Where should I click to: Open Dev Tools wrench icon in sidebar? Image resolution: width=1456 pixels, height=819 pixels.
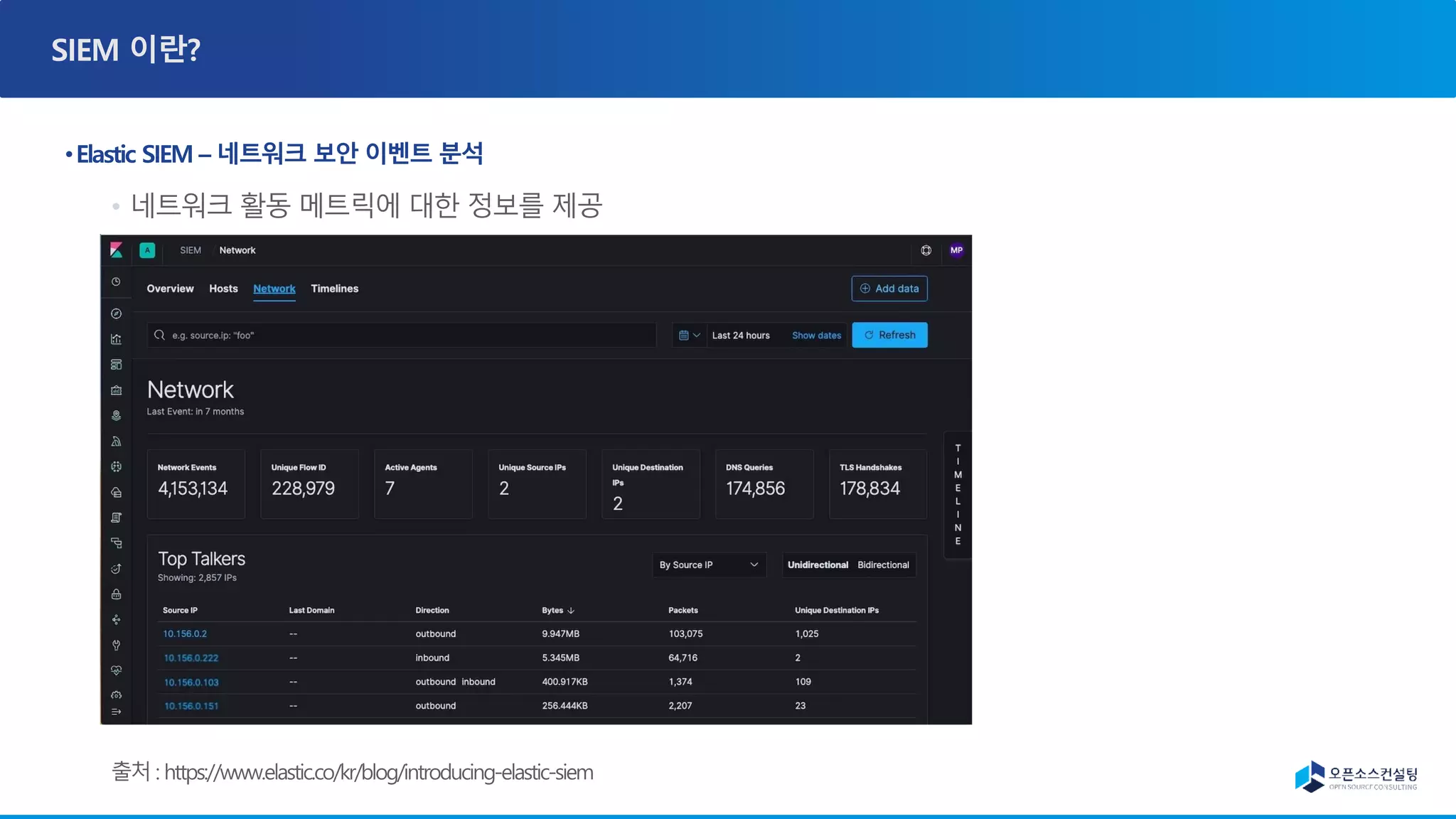click(x=116, y=646)
